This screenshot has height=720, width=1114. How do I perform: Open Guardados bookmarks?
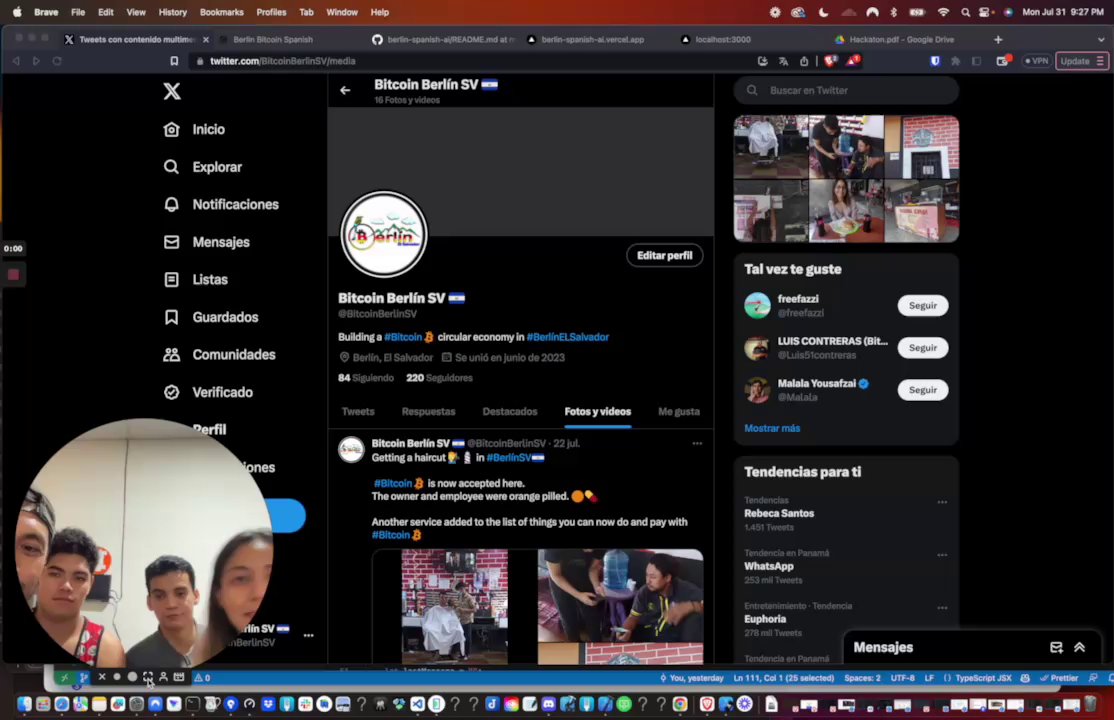(210, 317)
